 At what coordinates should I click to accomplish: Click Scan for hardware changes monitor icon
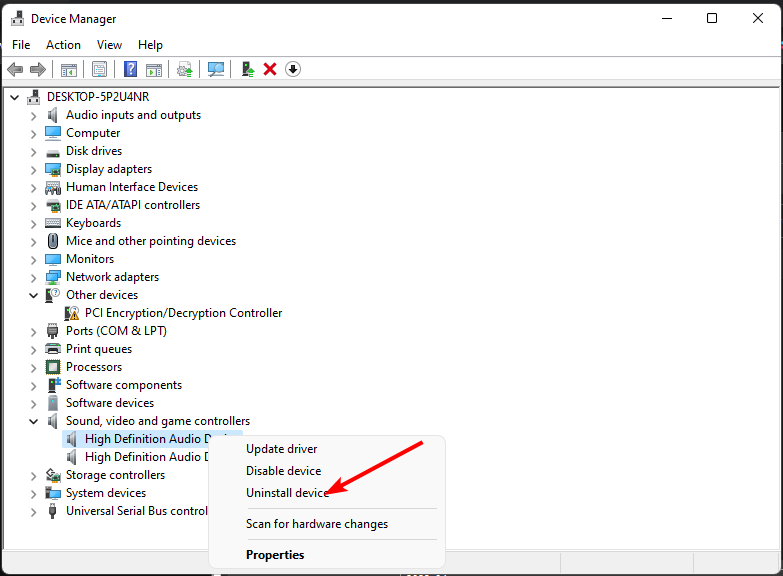(x=216, y=69)
